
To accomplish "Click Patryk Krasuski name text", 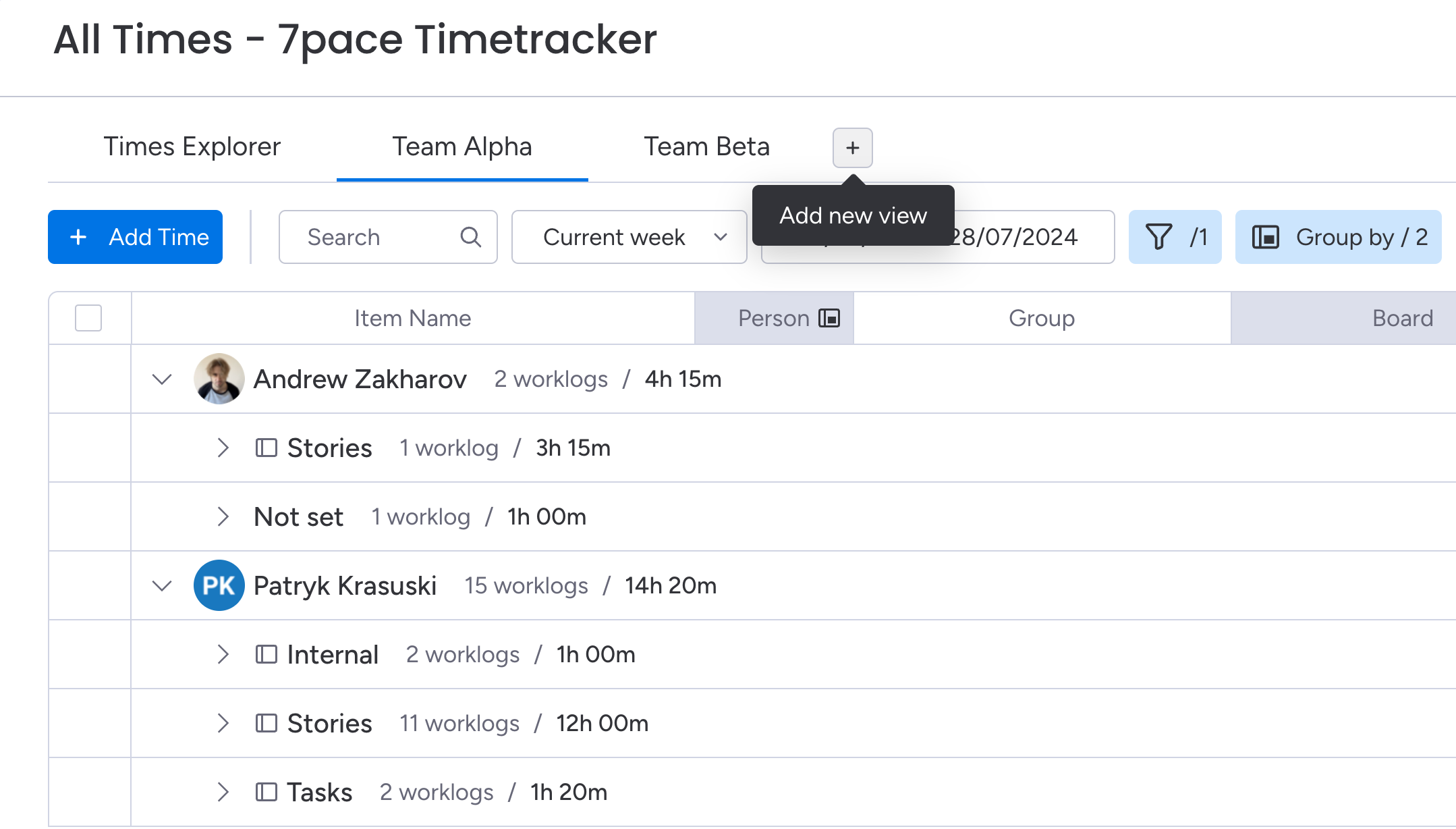I will tap(345, 586).
